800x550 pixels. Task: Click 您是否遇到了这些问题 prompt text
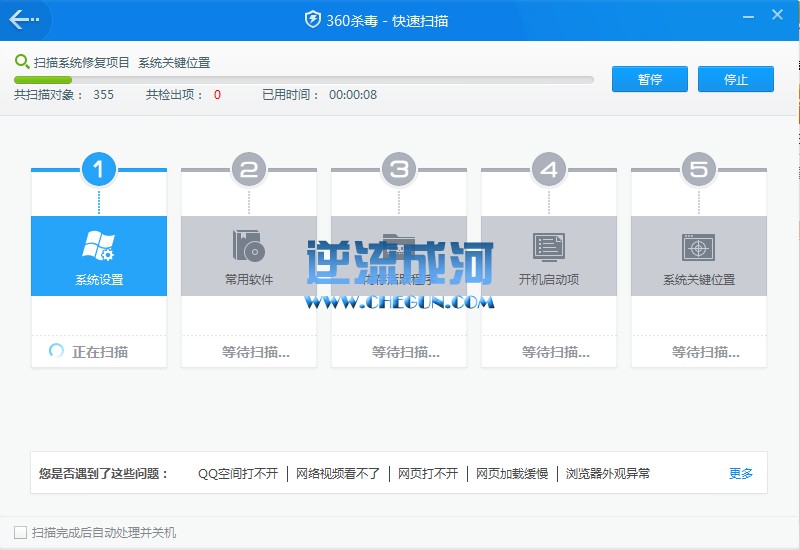point(103,473)
